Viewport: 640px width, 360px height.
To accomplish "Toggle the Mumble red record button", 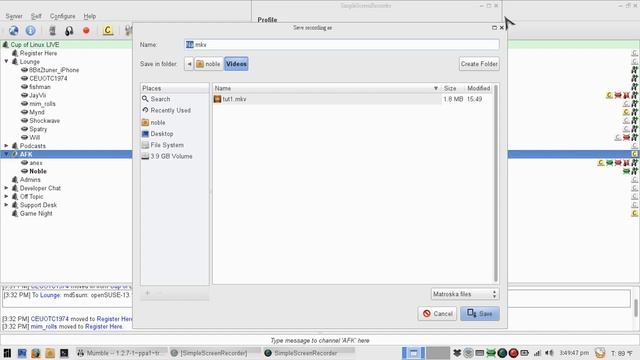I will click(86, 31).
